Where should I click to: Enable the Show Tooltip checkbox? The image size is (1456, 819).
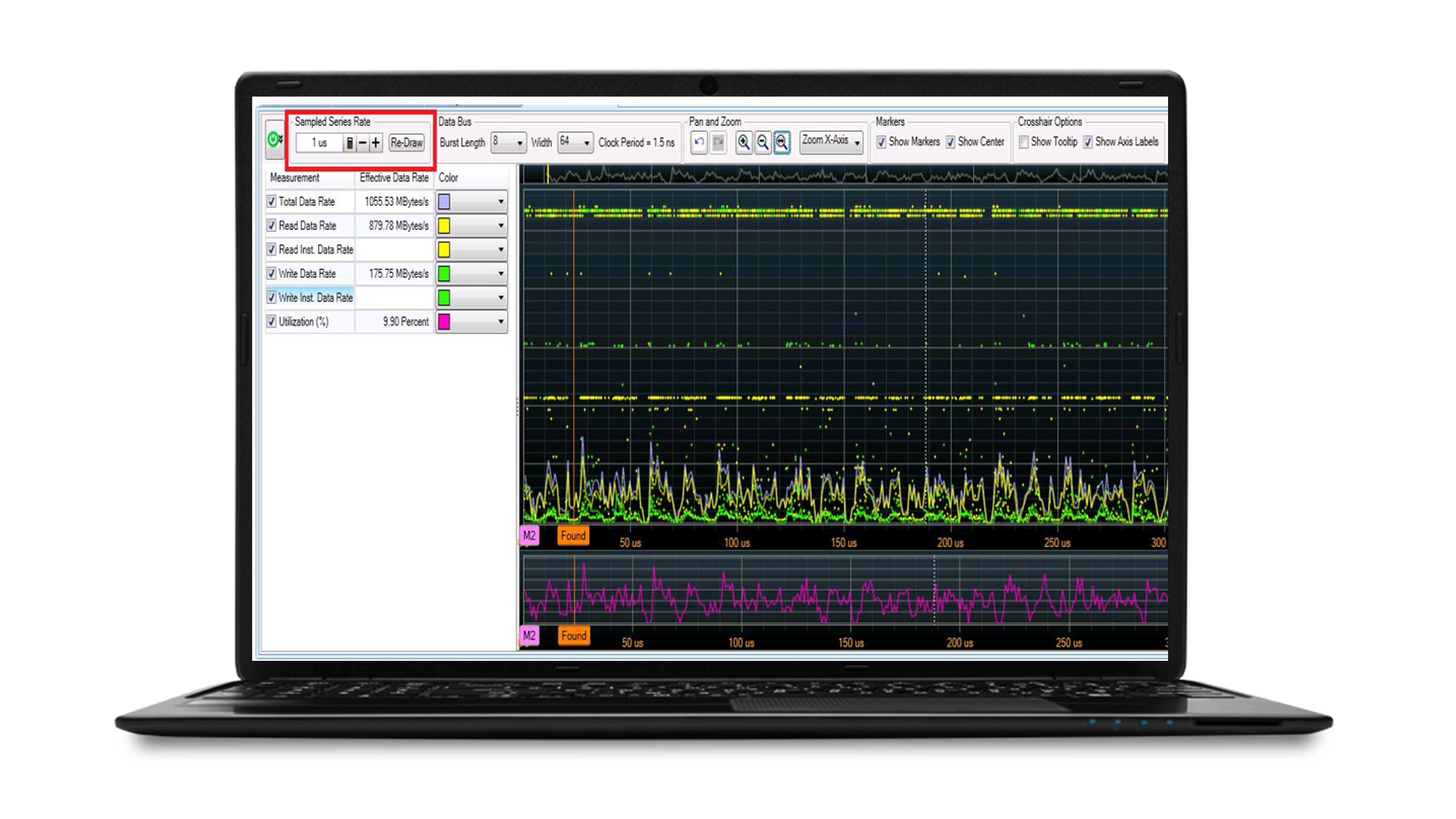[x=1024, y=142]
